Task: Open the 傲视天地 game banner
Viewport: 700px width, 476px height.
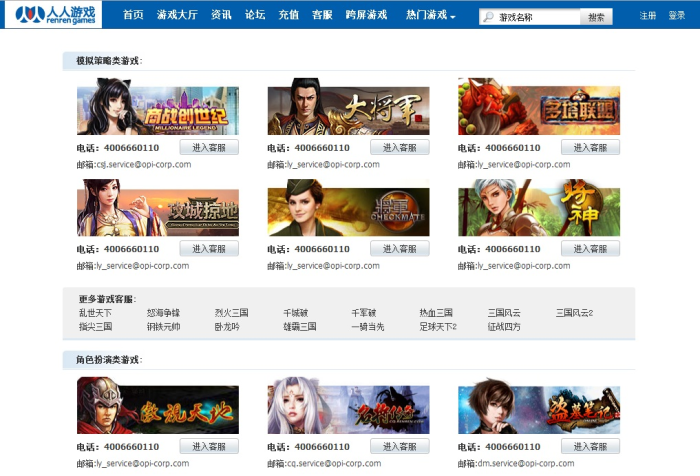Action: (158, 405)
